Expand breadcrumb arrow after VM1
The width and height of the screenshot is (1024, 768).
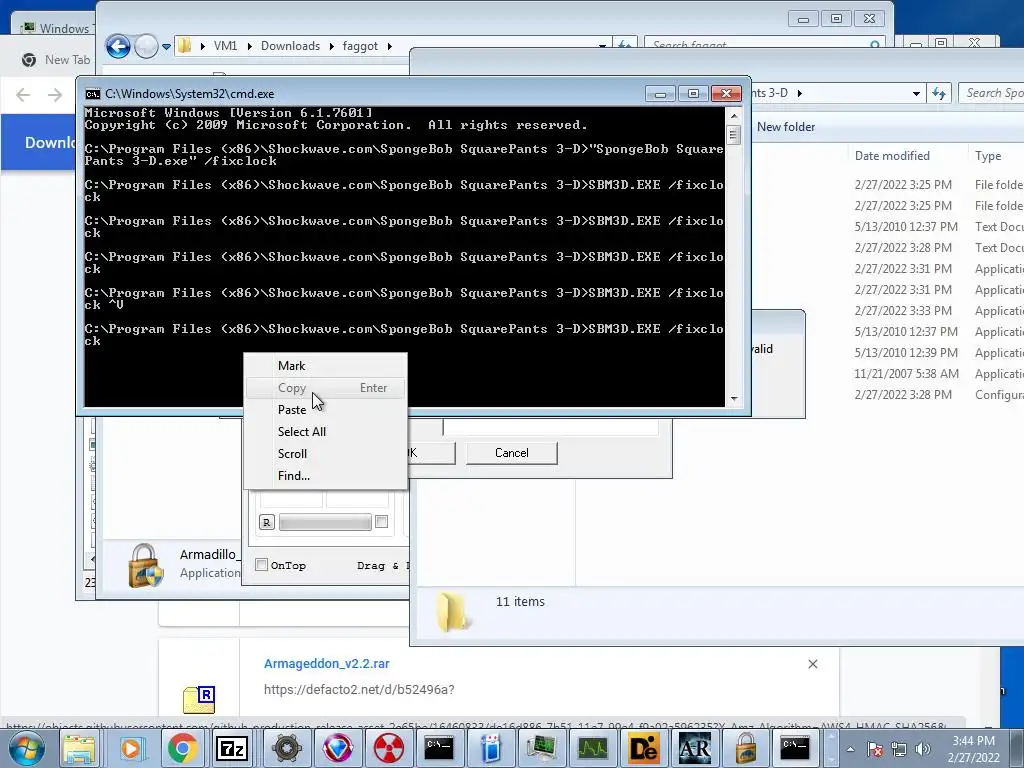click(249, 46)
